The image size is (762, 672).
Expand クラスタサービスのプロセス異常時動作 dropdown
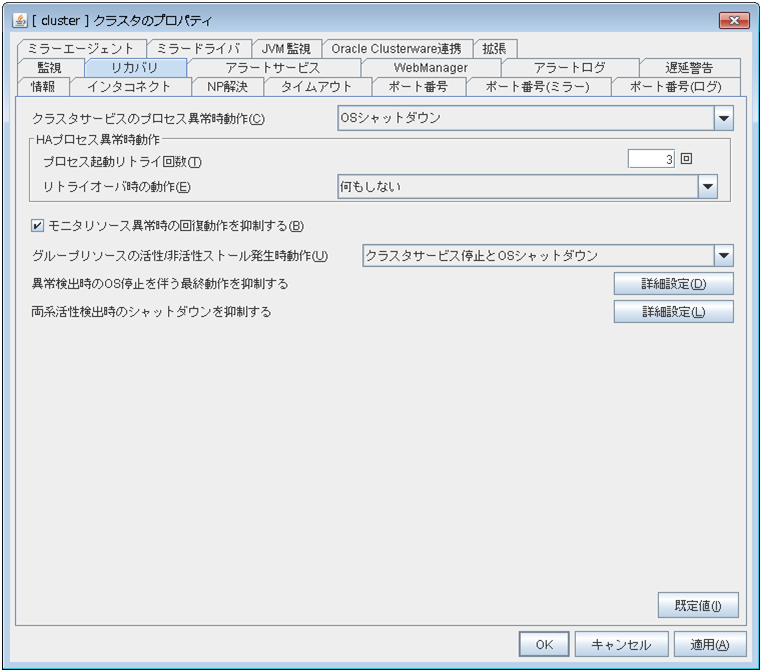coord(724,119)
